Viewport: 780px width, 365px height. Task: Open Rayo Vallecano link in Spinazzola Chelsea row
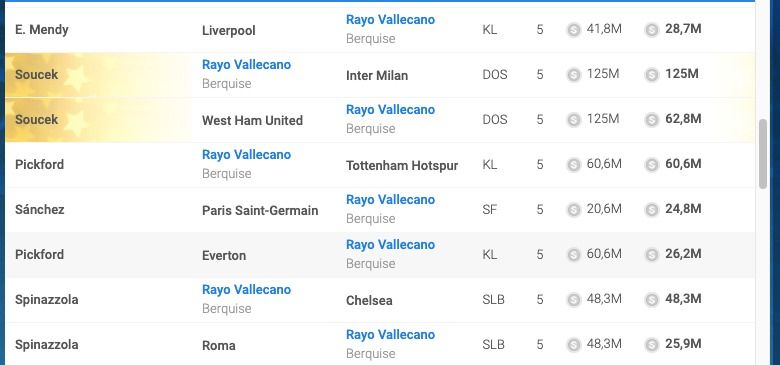(246, 289)
